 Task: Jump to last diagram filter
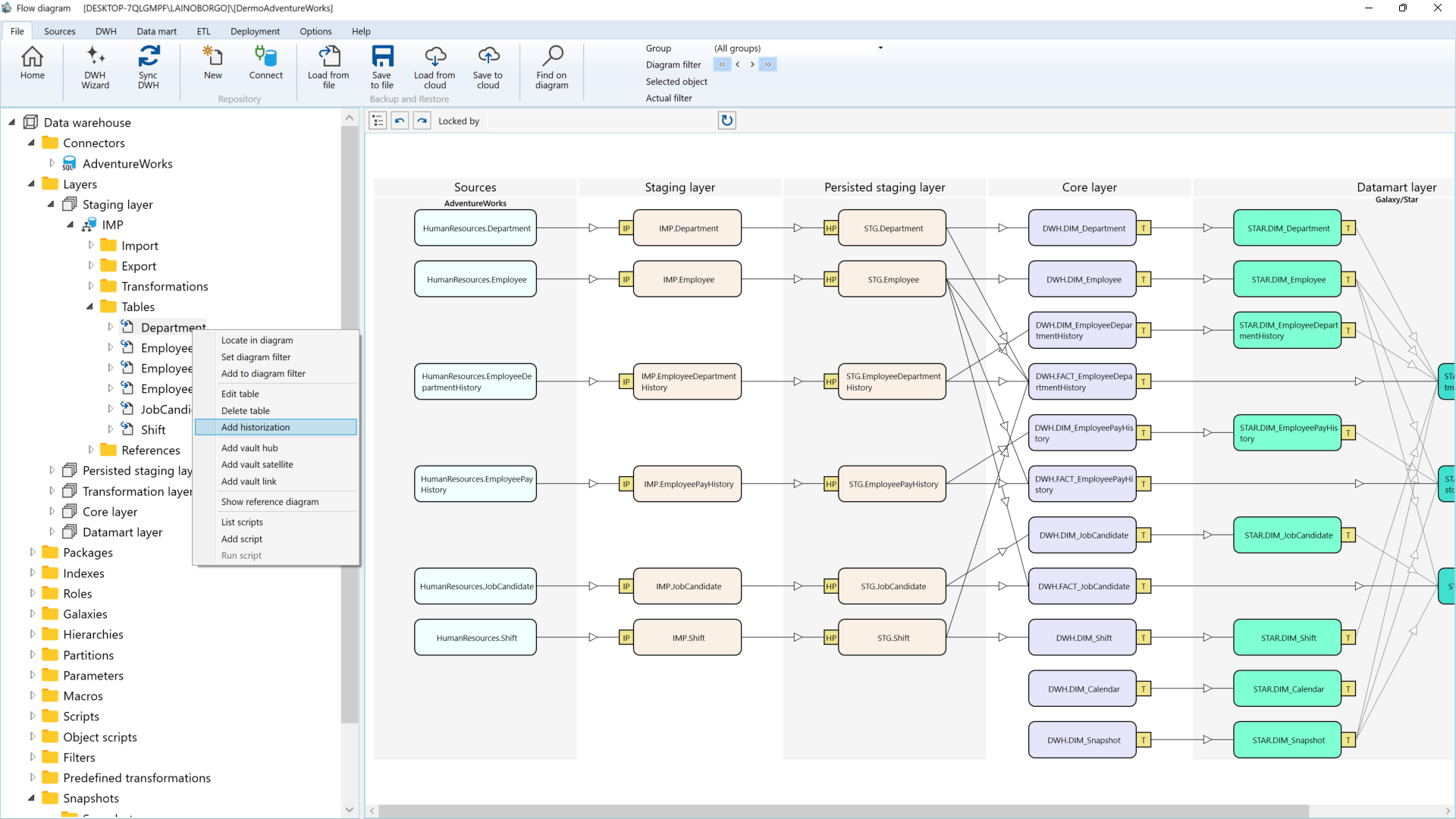tap(768, 64)
